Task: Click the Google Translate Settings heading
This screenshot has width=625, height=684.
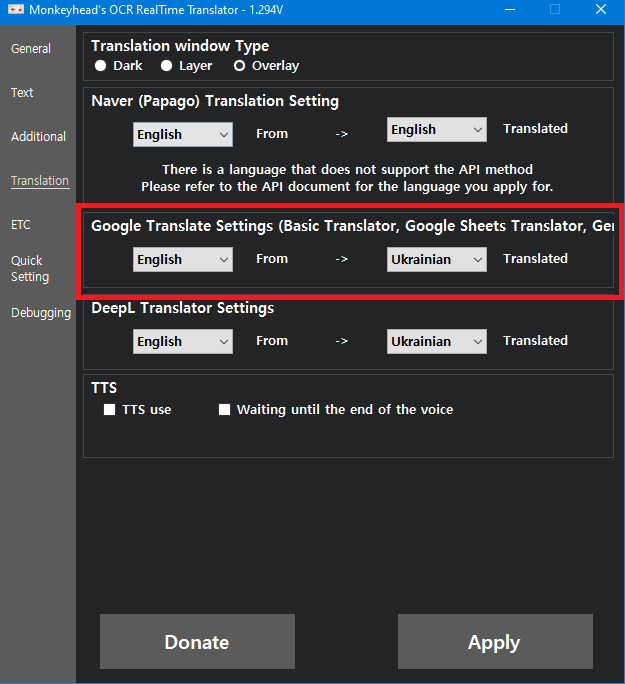Action: click(x=352, y=226)
